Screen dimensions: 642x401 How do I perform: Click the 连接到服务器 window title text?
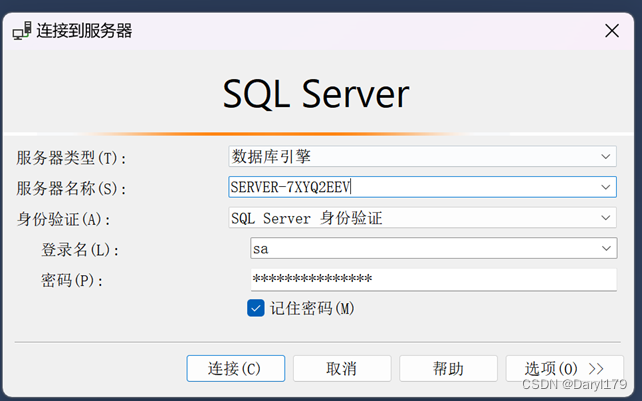click(x=84, y=31)
